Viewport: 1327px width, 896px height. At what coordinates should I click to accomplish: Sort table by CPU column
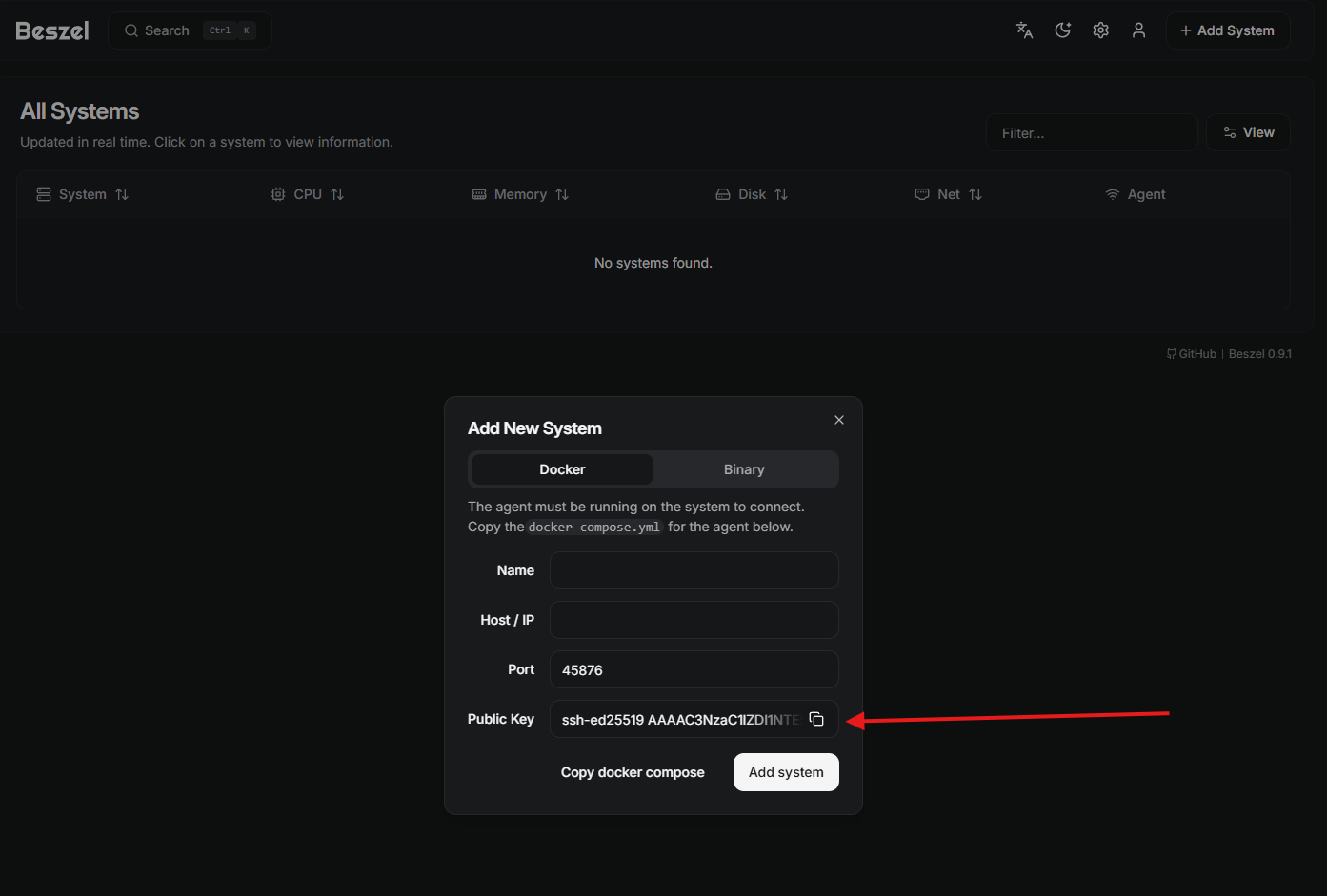point(308,194)
